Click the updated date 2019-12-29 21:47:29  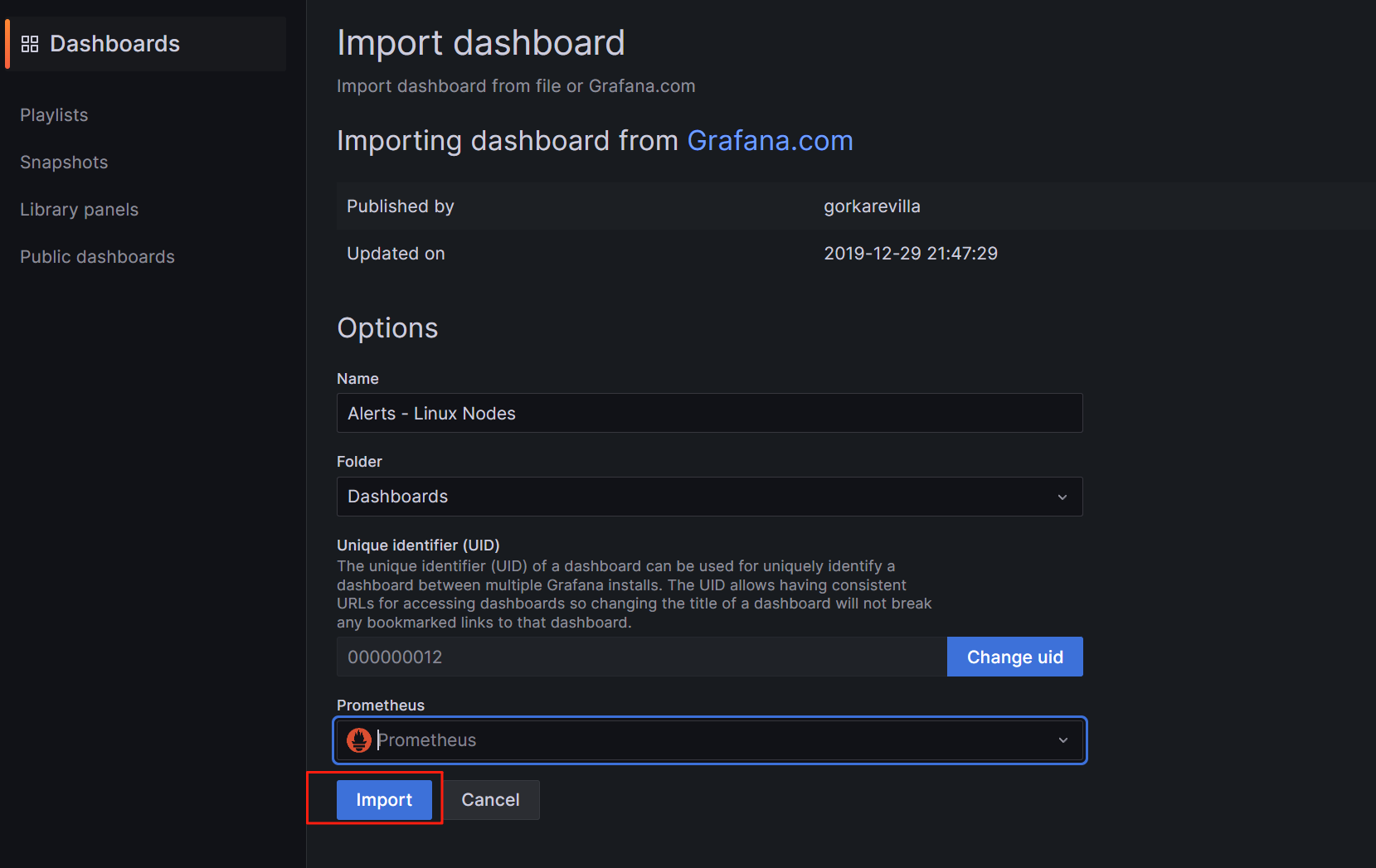(x=911, y=254)
